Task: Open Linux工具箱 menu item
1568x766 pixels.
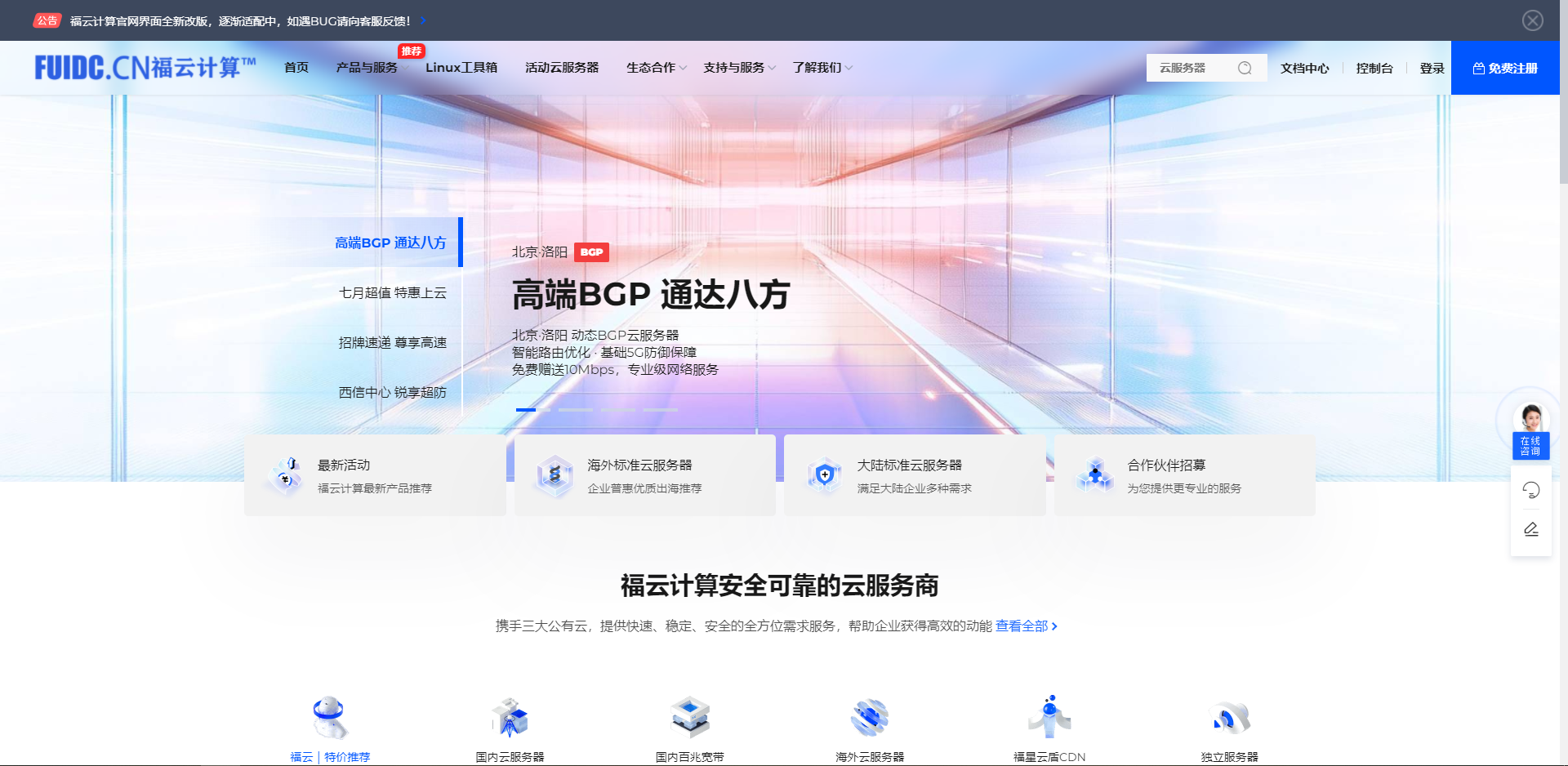Action: [x=461, y=68]
